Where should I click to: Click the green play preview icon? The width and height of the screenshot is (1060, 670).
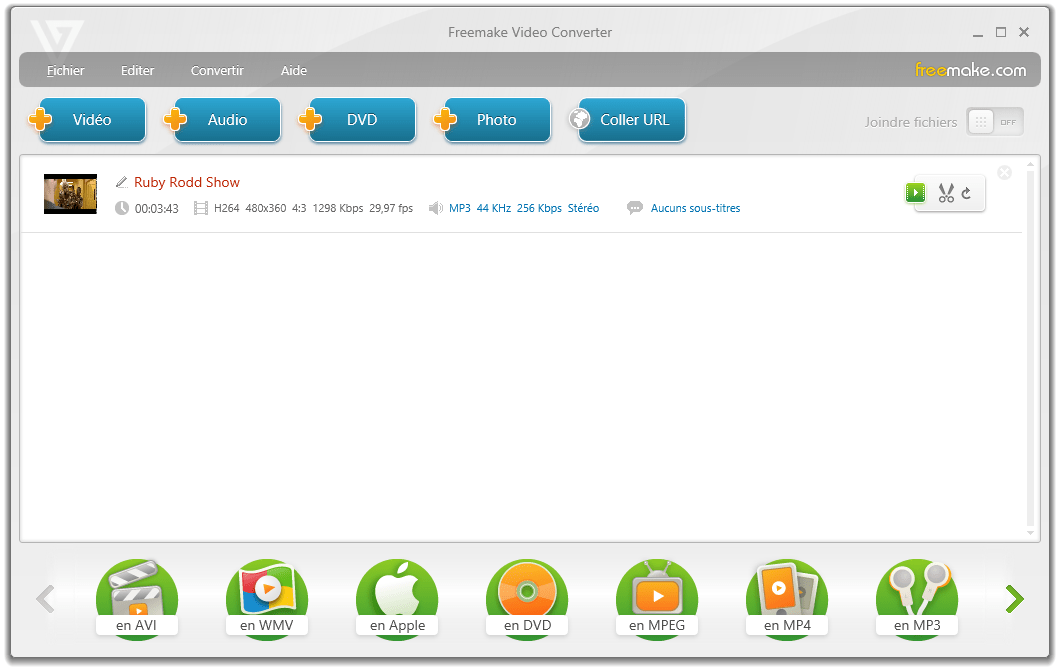[x=915, y=193]
